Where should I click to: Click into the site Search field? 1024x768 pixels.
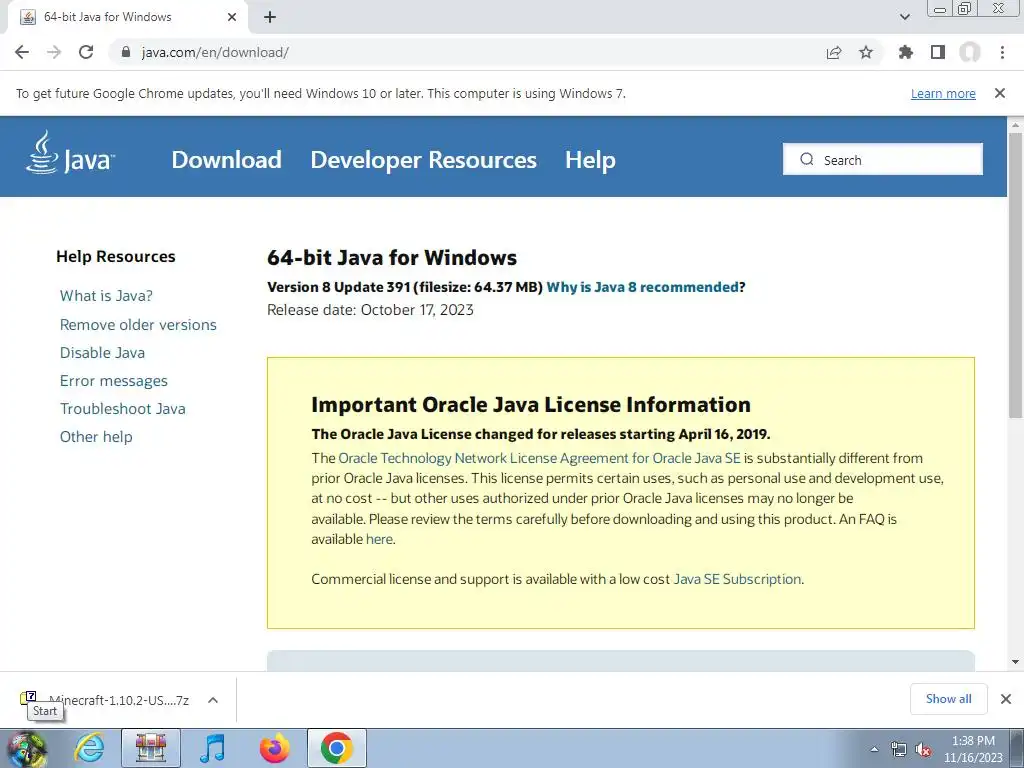coord(883,159)
